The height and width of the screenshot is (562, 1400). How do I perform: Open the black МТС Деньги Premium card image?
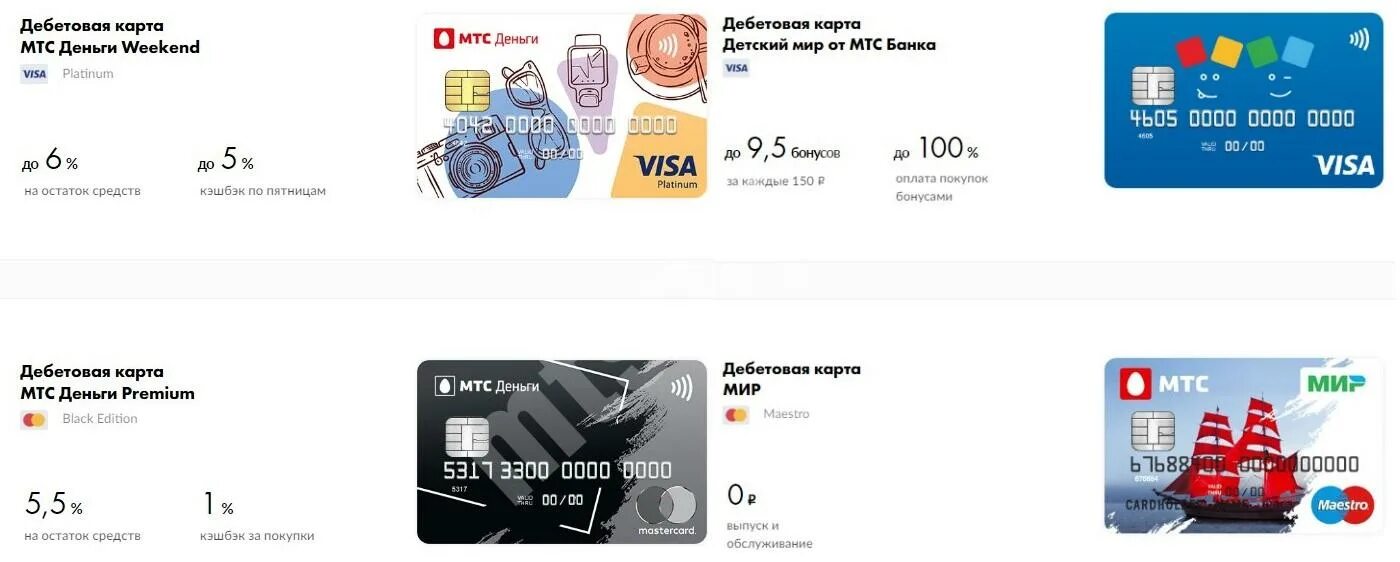click(562, 452)
